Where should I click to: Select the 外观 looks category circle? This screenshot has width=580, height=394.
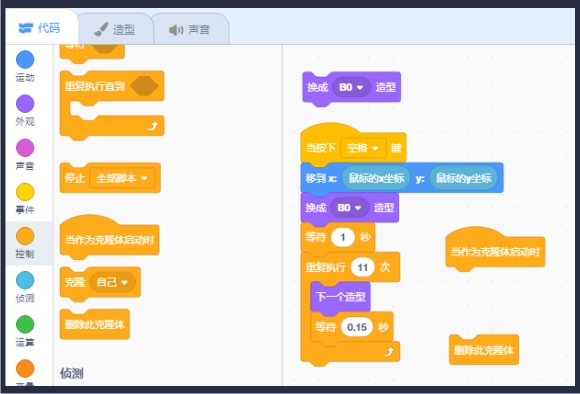[25, 104]
